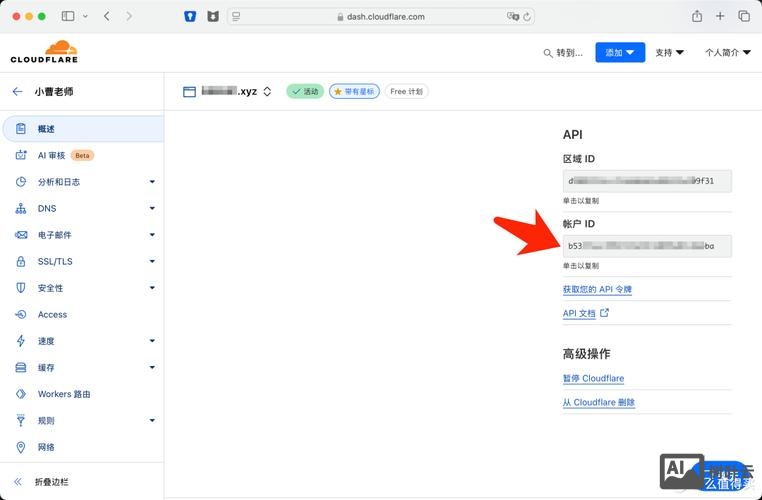Expand the 安全性 submenu arrow
This screenshot has height=500, width=762.
tap(152, 288)
